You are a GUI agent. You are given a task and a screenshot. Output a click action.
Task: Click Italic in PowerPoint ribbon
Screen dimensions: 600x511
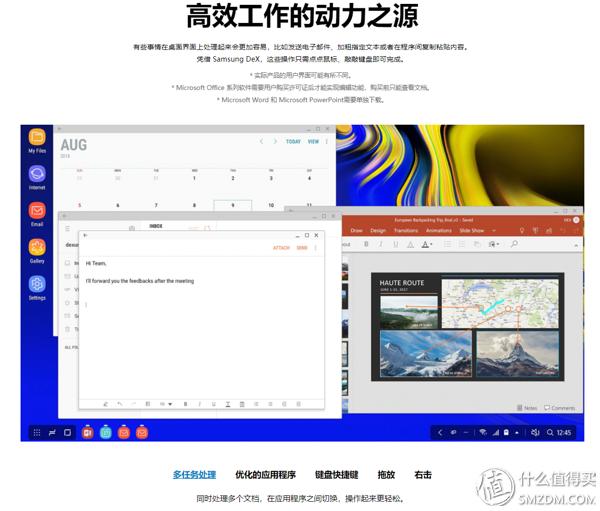pyautogui.click(x=381, y=244)
